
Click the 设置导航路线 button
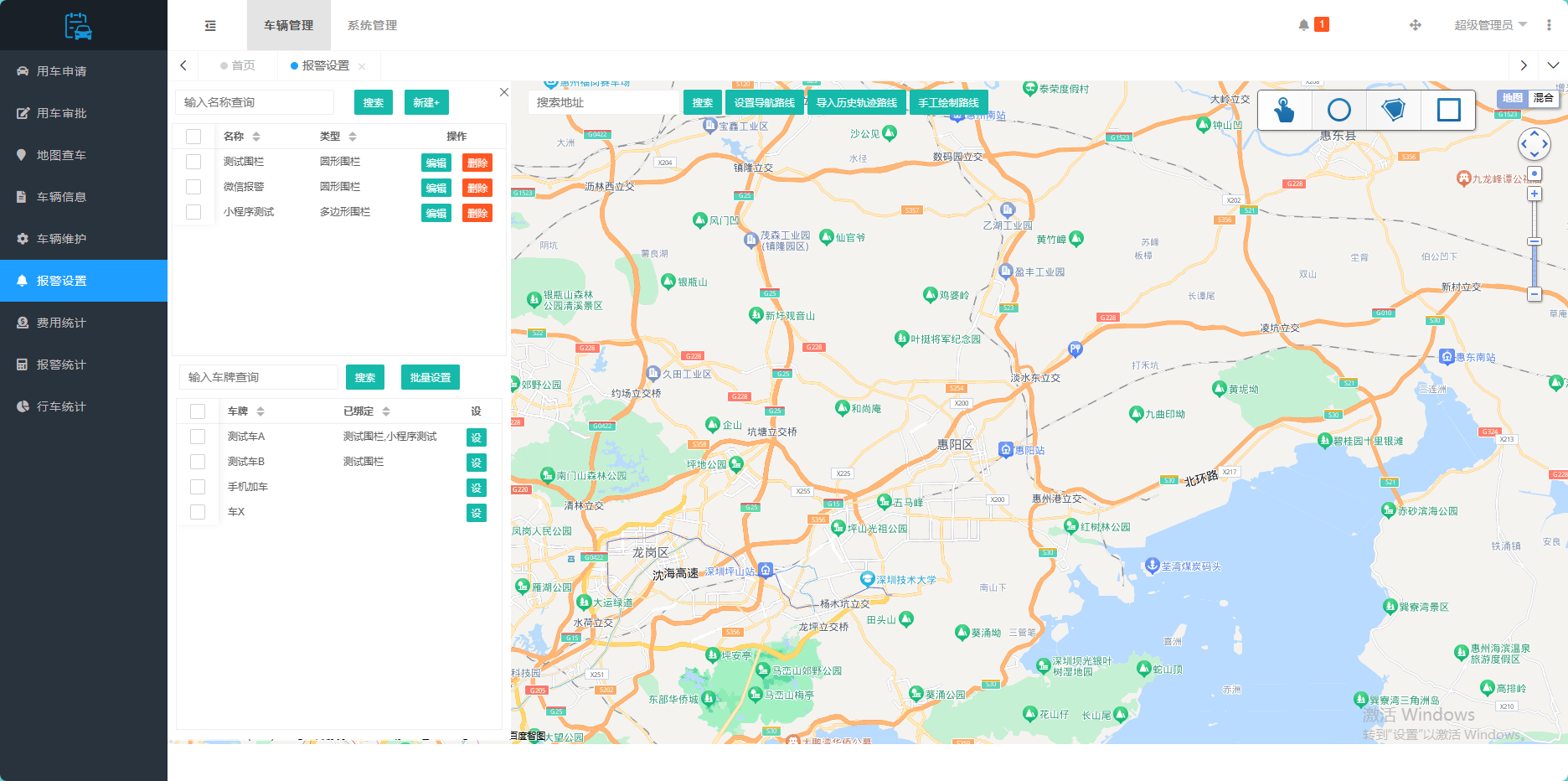click(x=764, y=102)
